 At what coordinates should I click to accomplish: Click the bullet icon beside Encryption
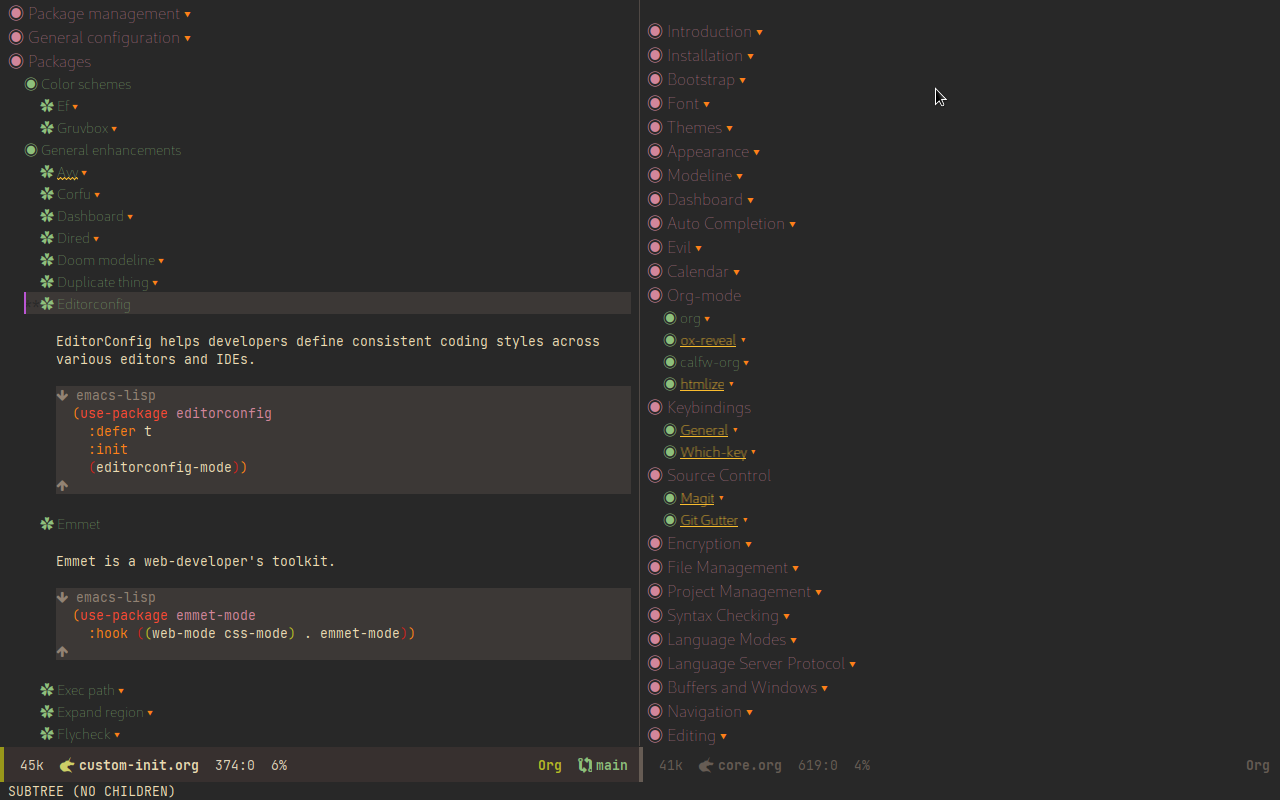[655, 544]
